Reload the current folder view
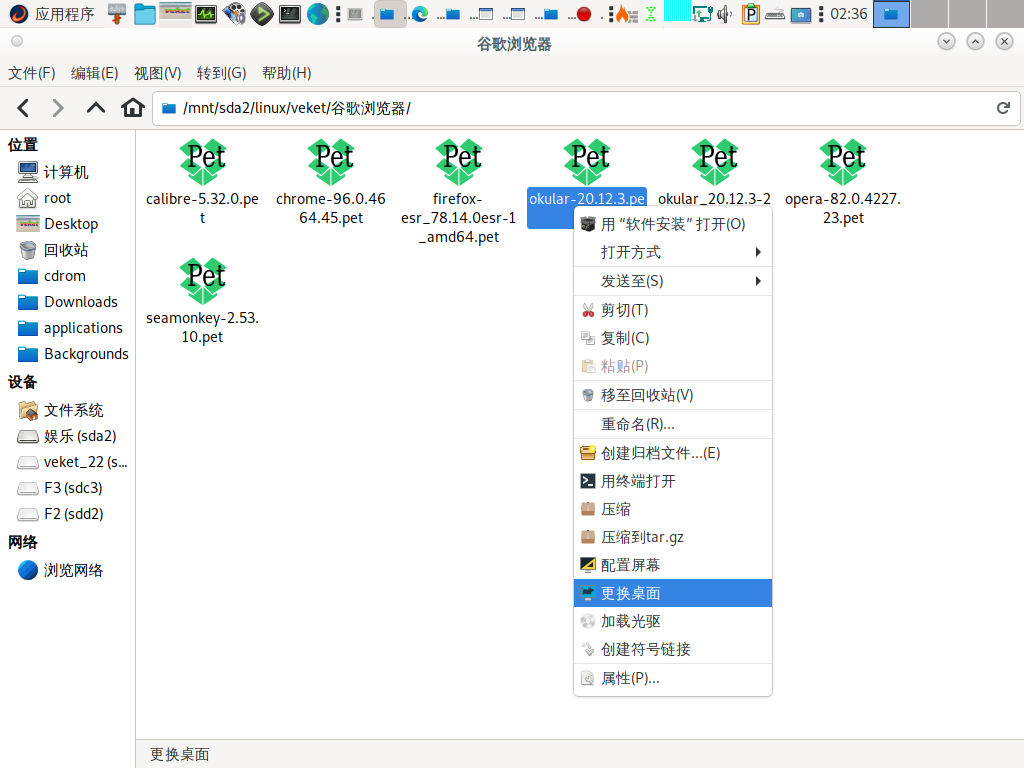The width and height of the screenshot is (1024, 768). point(1003,108)
